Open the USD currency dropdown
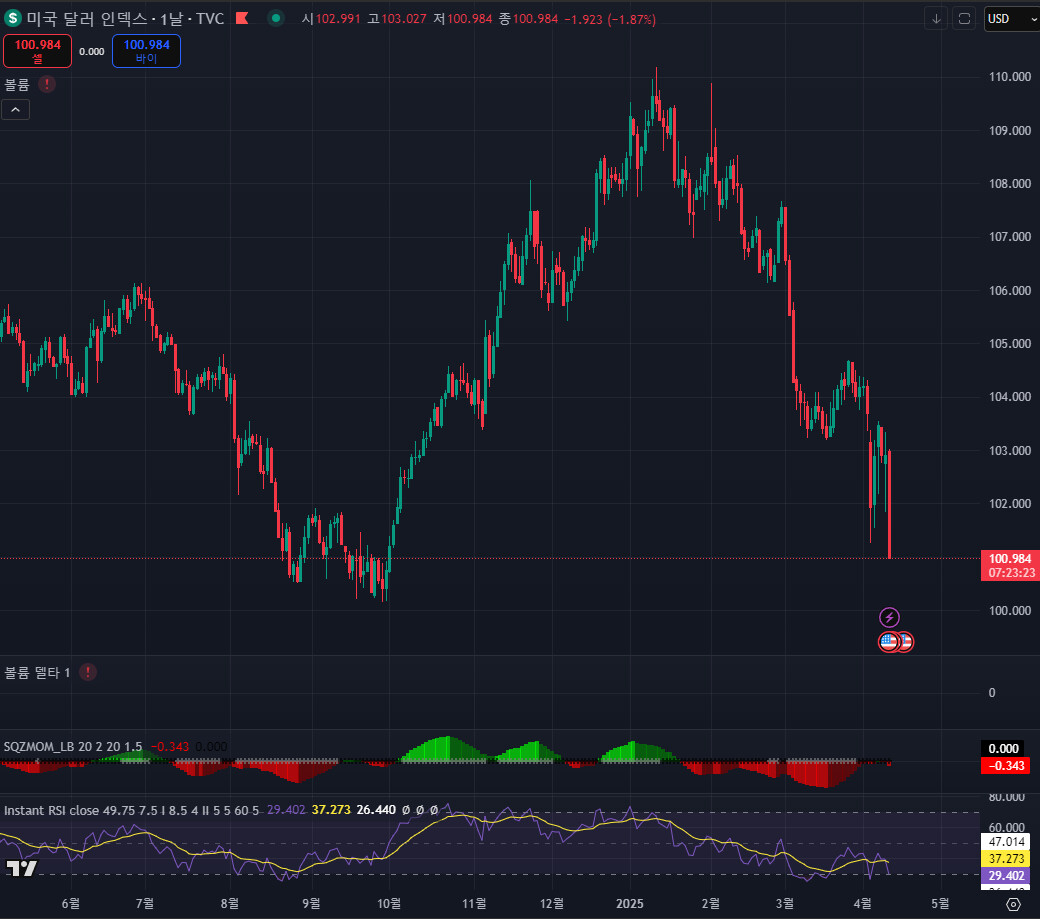This screenshot has height=919, width=1040. coord(1011,19)
